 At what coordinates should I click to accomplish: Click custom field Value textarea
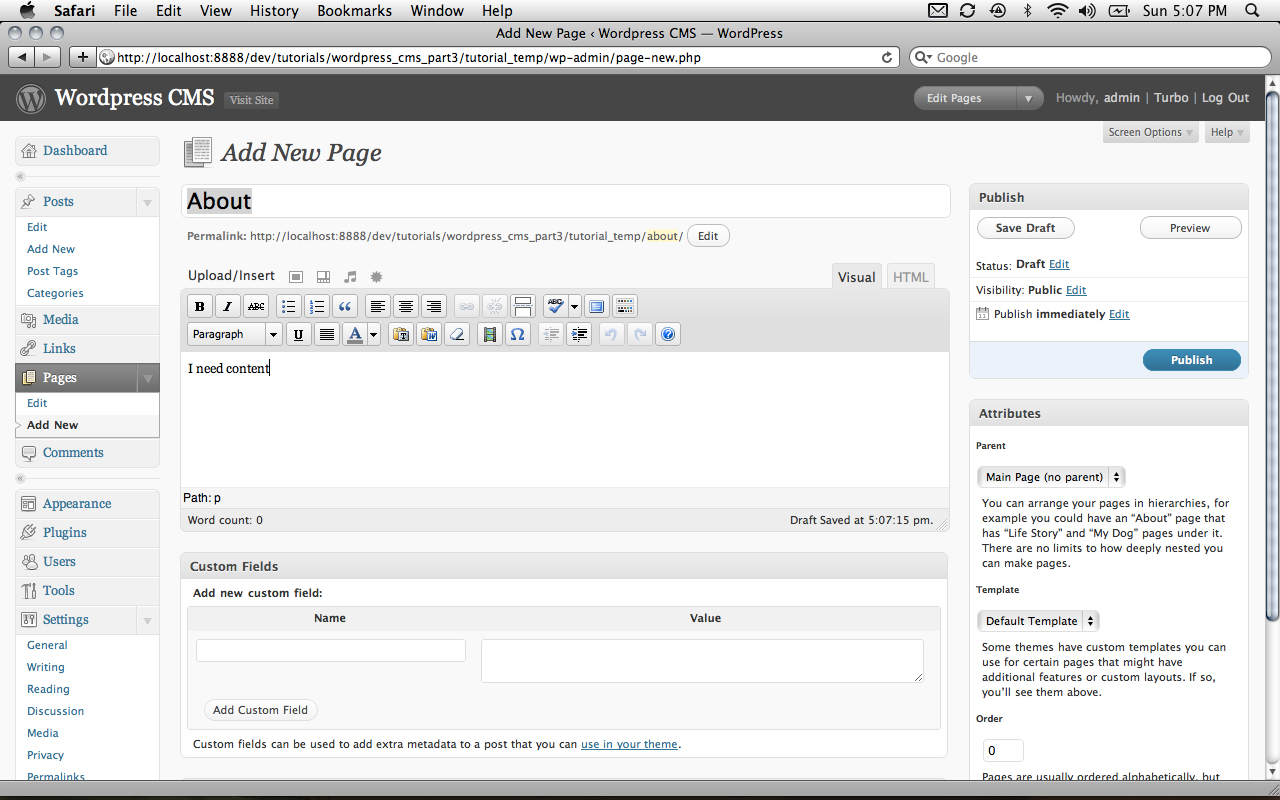click(702, 661)
